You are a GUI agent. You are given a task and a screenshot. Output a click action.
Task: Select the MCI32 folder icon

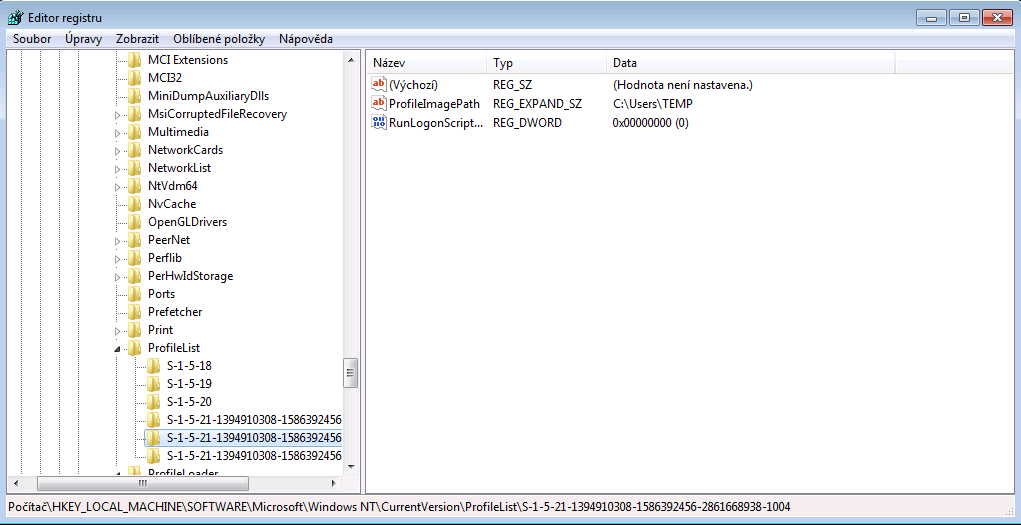[x=135, y=78]
